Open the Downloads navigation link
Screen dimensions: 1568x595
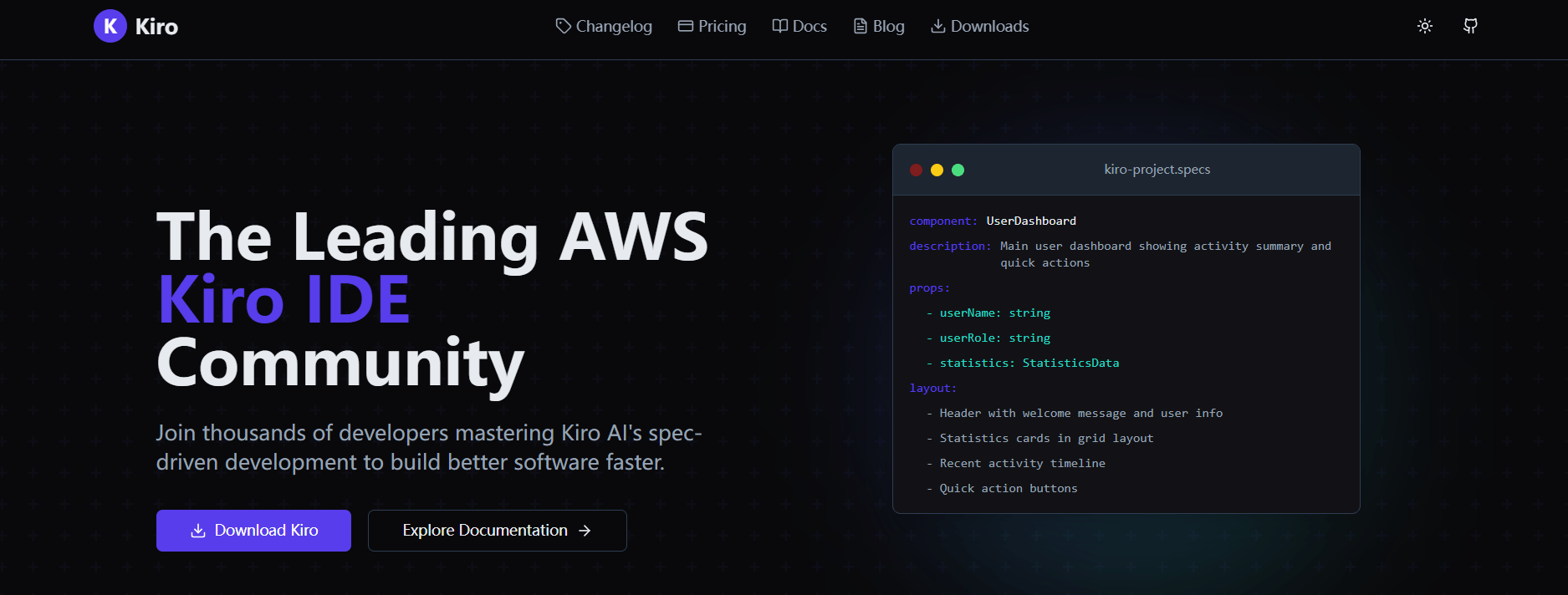point(989,26)
